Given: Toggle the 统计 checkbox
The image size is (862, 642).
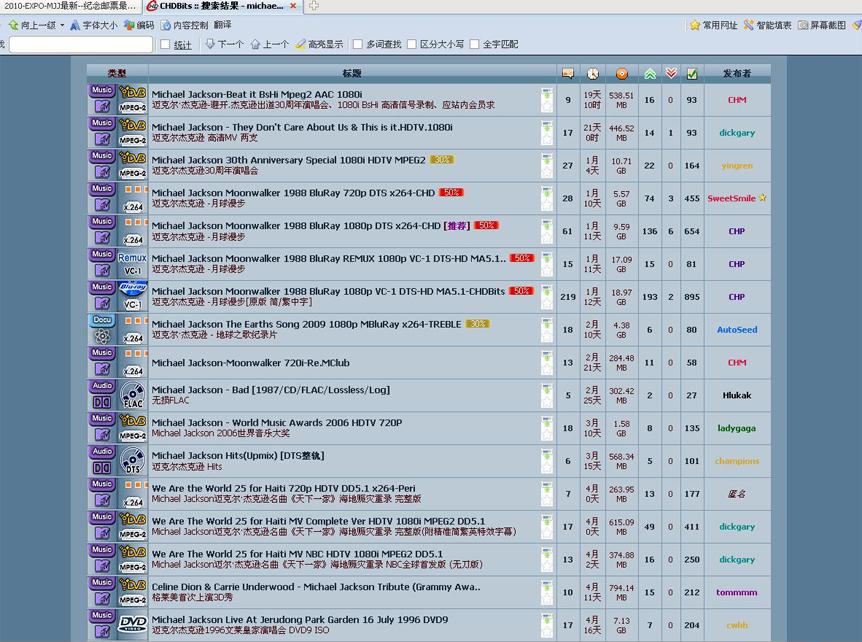Looking at the screenshot, I should point(165,45).
